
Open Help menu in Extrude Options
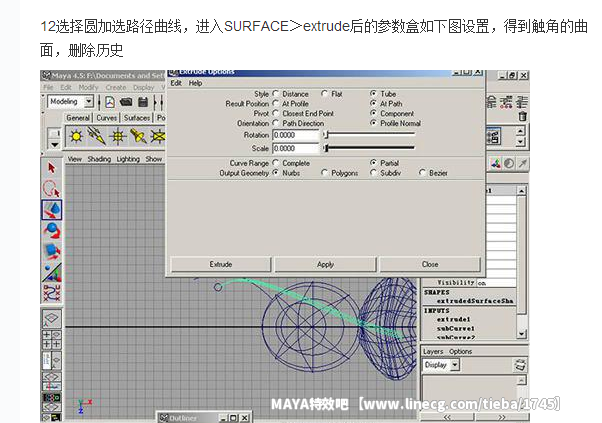[195, 83]
